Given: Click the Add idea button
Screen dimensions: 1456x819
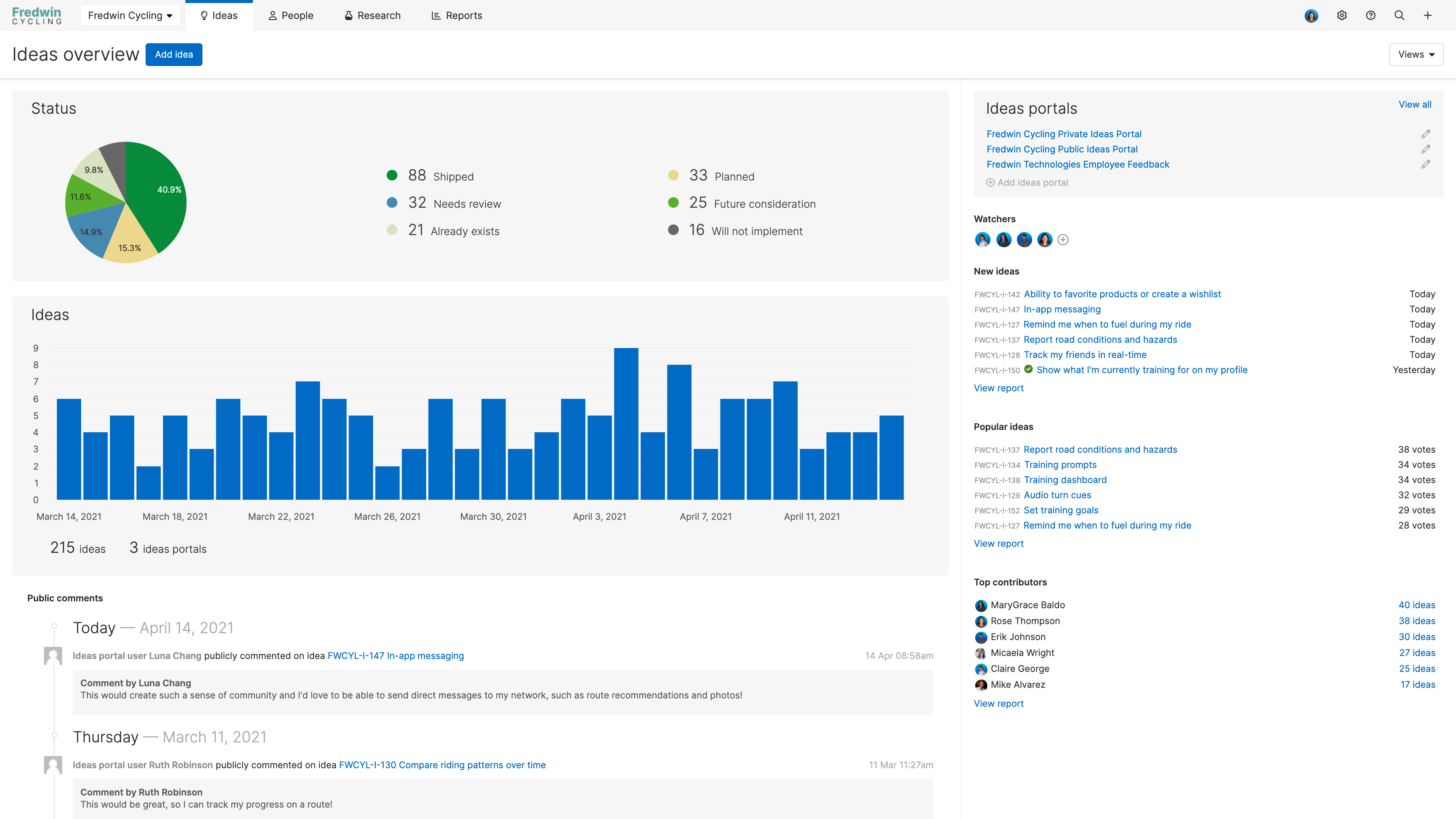Looking at the screenshot, I should pyautogui.click(x=174, y=54).
